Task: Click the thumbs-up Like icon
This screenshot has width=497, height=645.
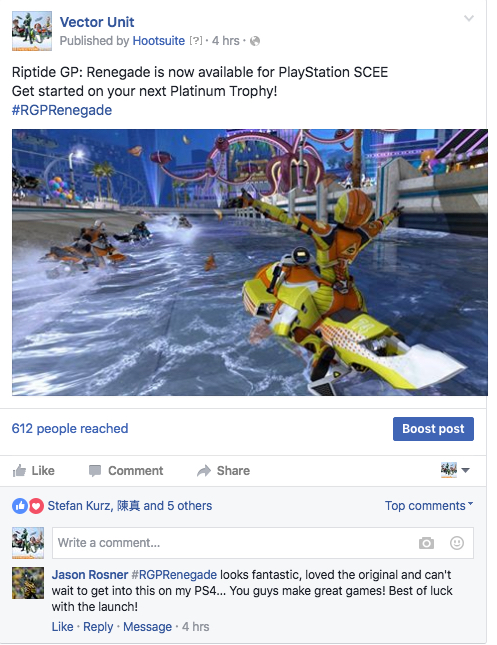Action: [x=19, y=470]
